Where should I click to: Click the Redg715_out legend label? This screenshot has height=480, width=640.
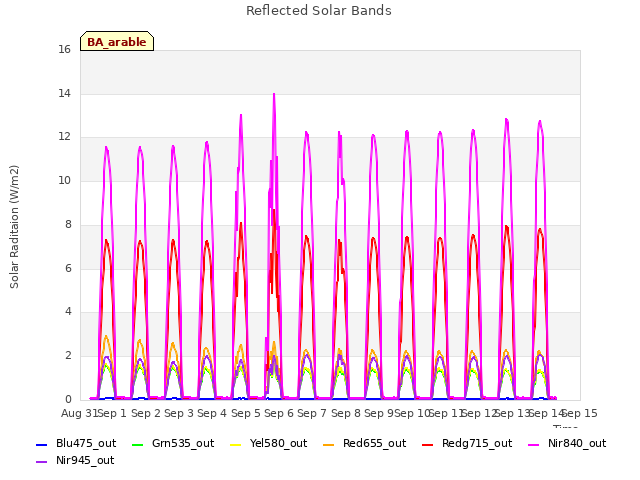477,443
